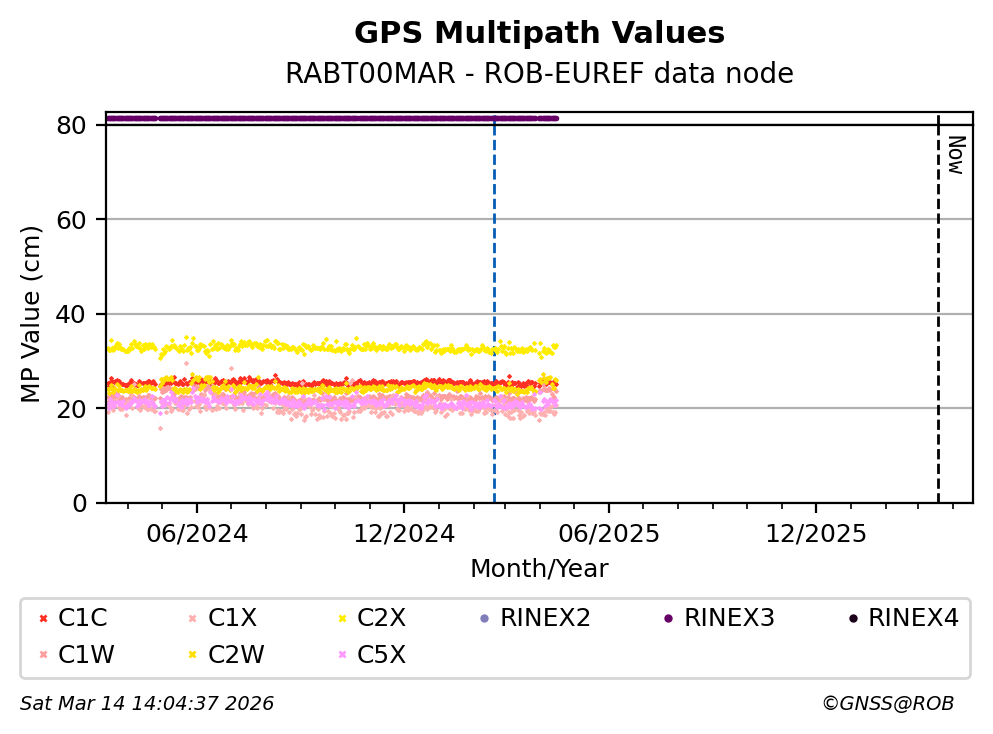Viewport: 993px width, 734px height.
Task: Click the purple RINEX3 legend dot
Action: 668,619
